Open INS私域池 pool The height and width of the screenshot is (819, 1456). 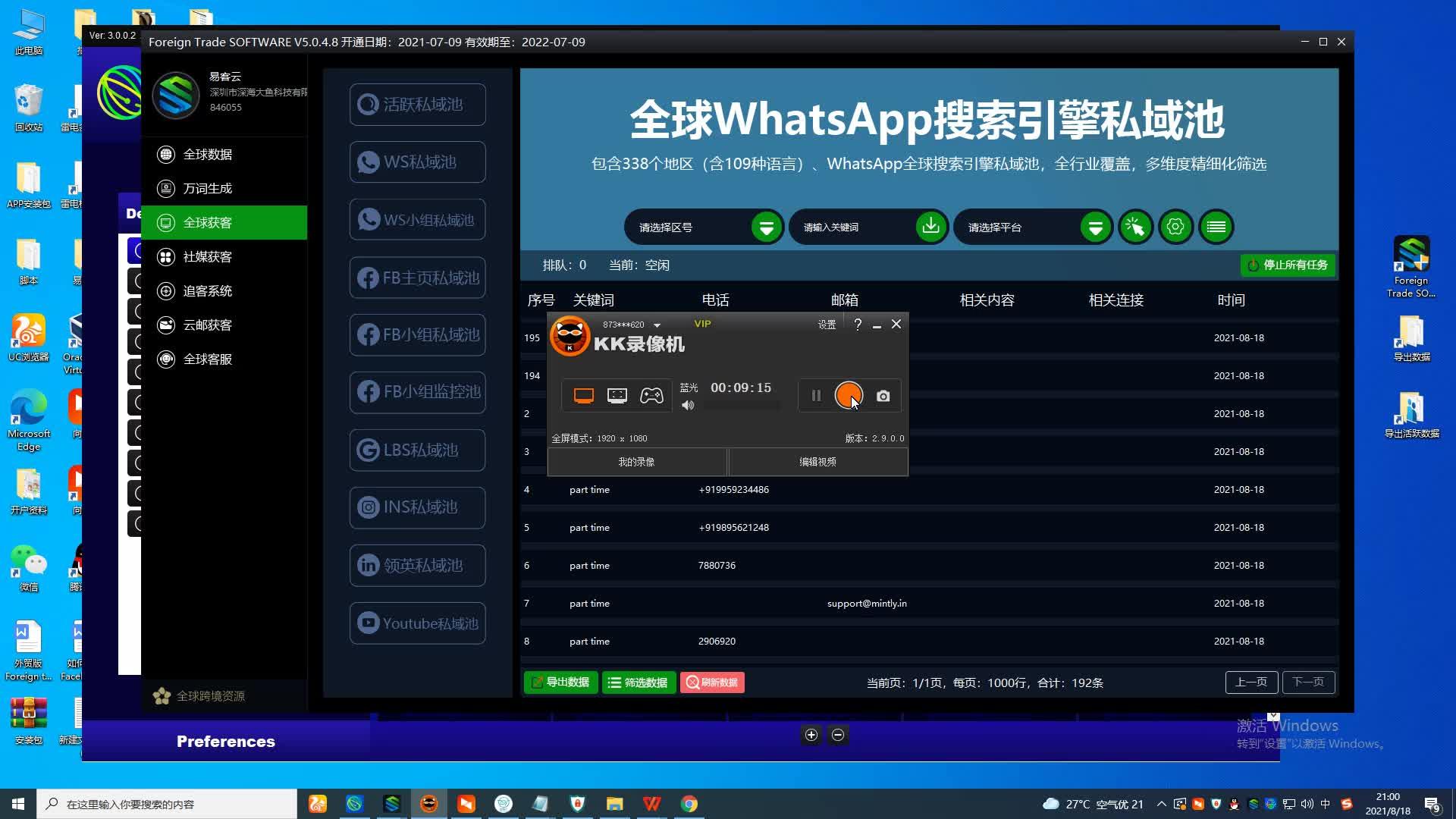418,508
